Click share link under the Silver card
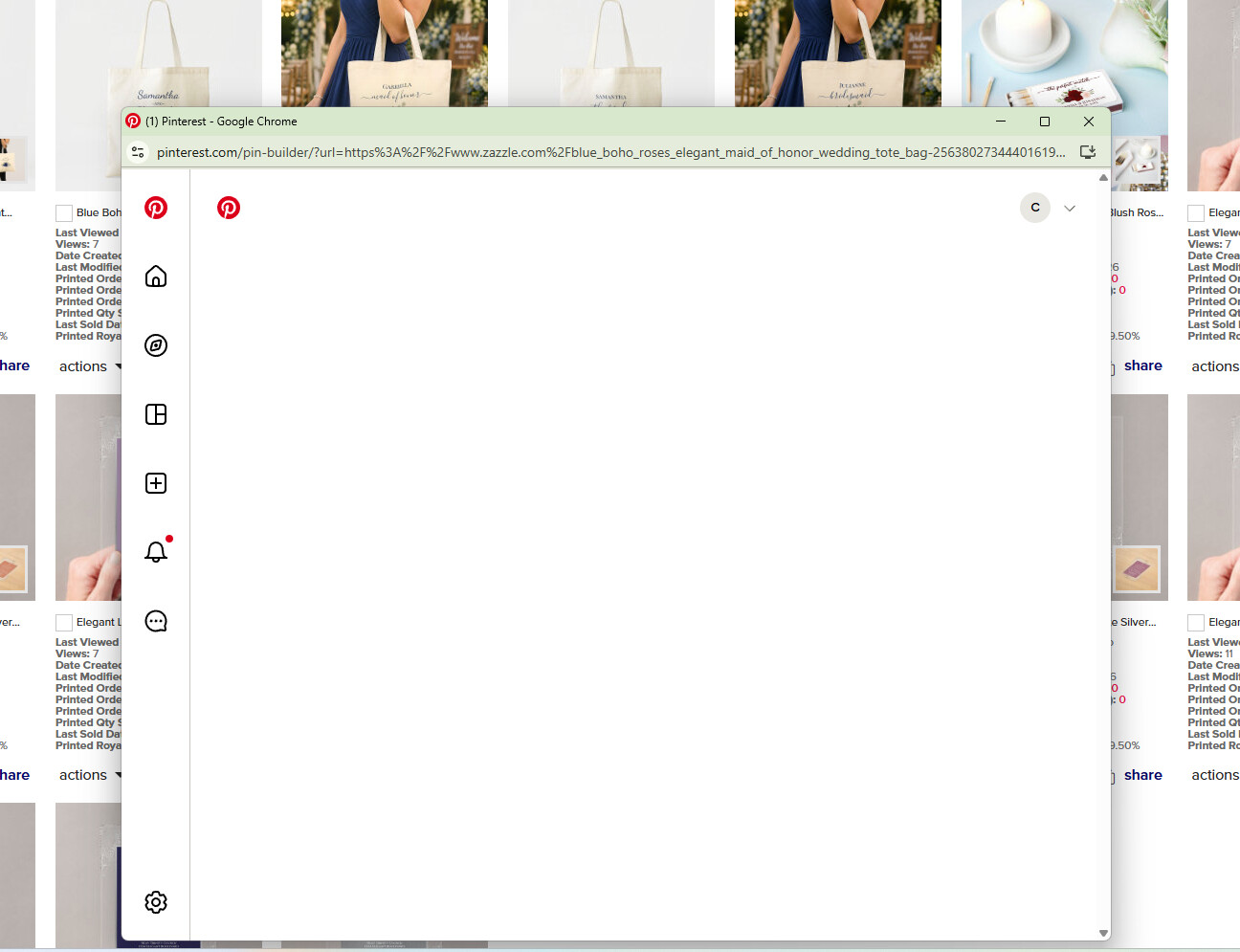The height and width of the screenshot is (952, 1240). point(1143,775)
